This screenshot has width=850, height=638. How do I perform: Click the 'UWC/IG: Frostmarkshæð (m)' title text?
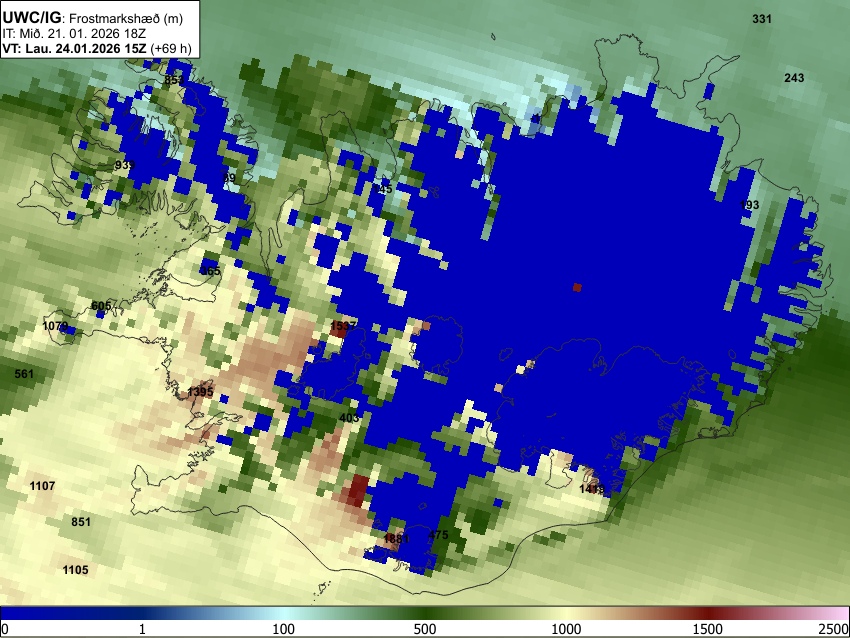tap(93, 18)
